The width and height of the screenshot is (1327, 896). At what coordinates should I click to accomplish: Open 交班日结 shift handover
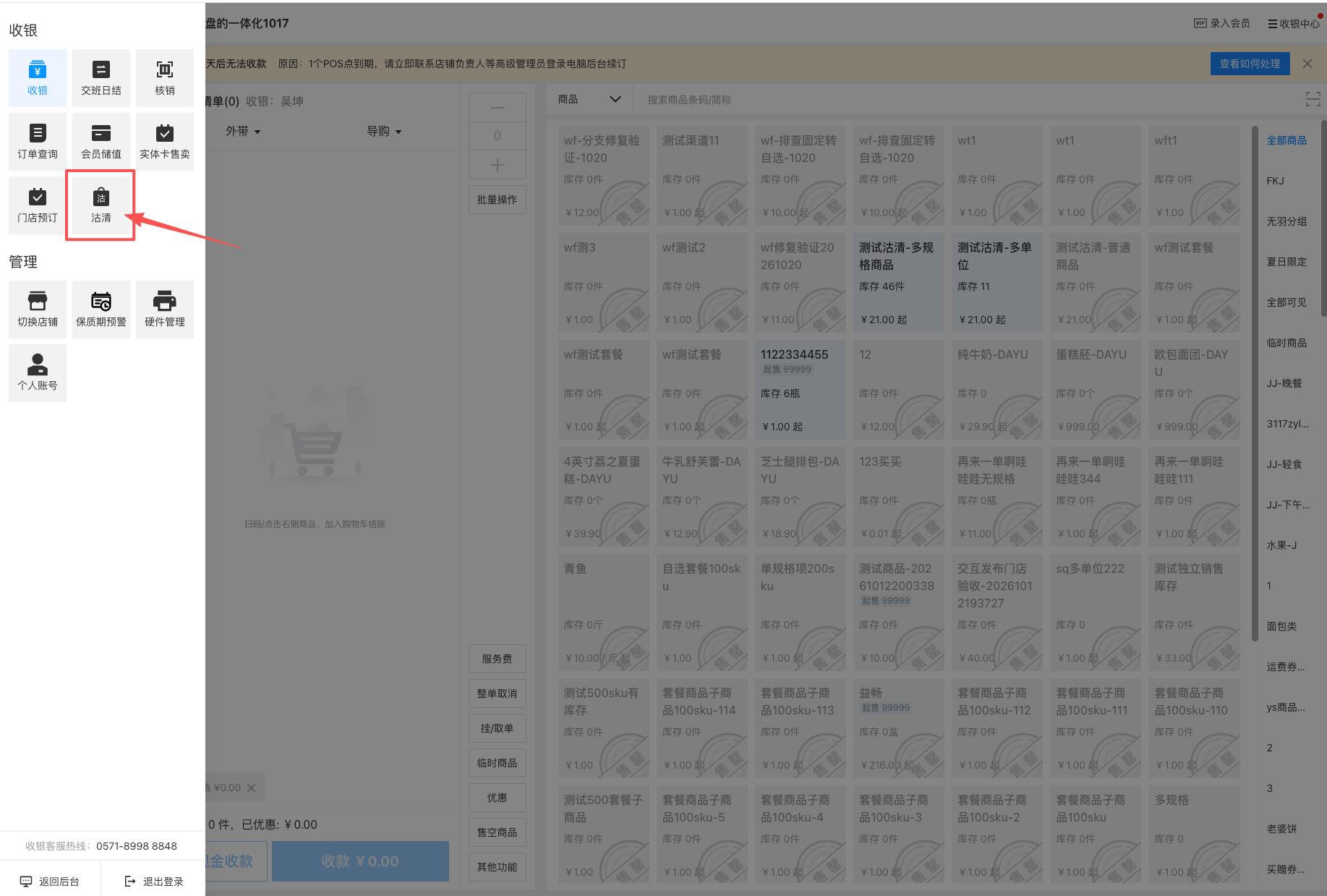(x=101, y=78)
